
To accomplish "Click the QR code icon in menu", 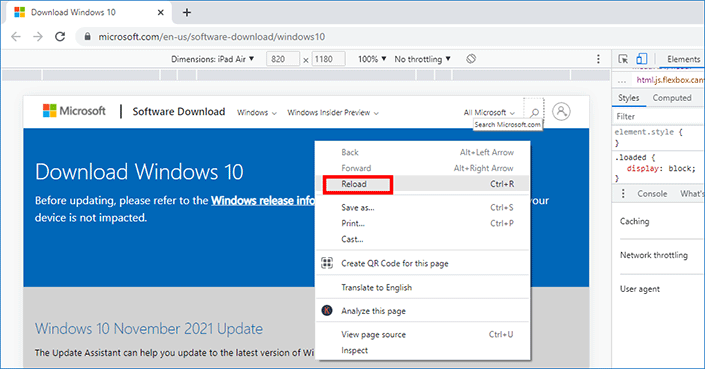I will 327,263.
